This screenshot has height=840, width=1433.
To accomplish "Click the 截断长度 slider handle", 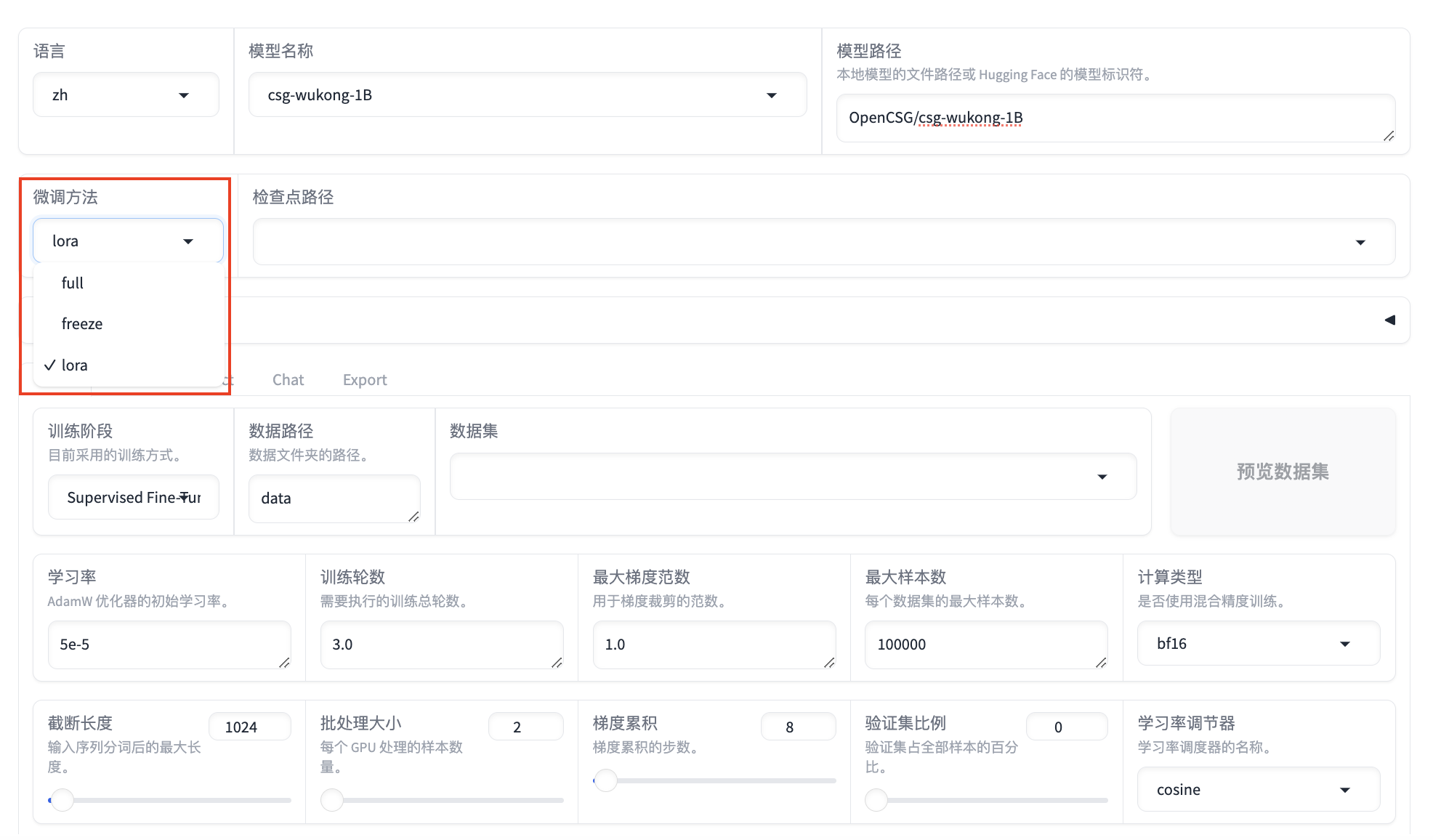I will click(62, 800).
